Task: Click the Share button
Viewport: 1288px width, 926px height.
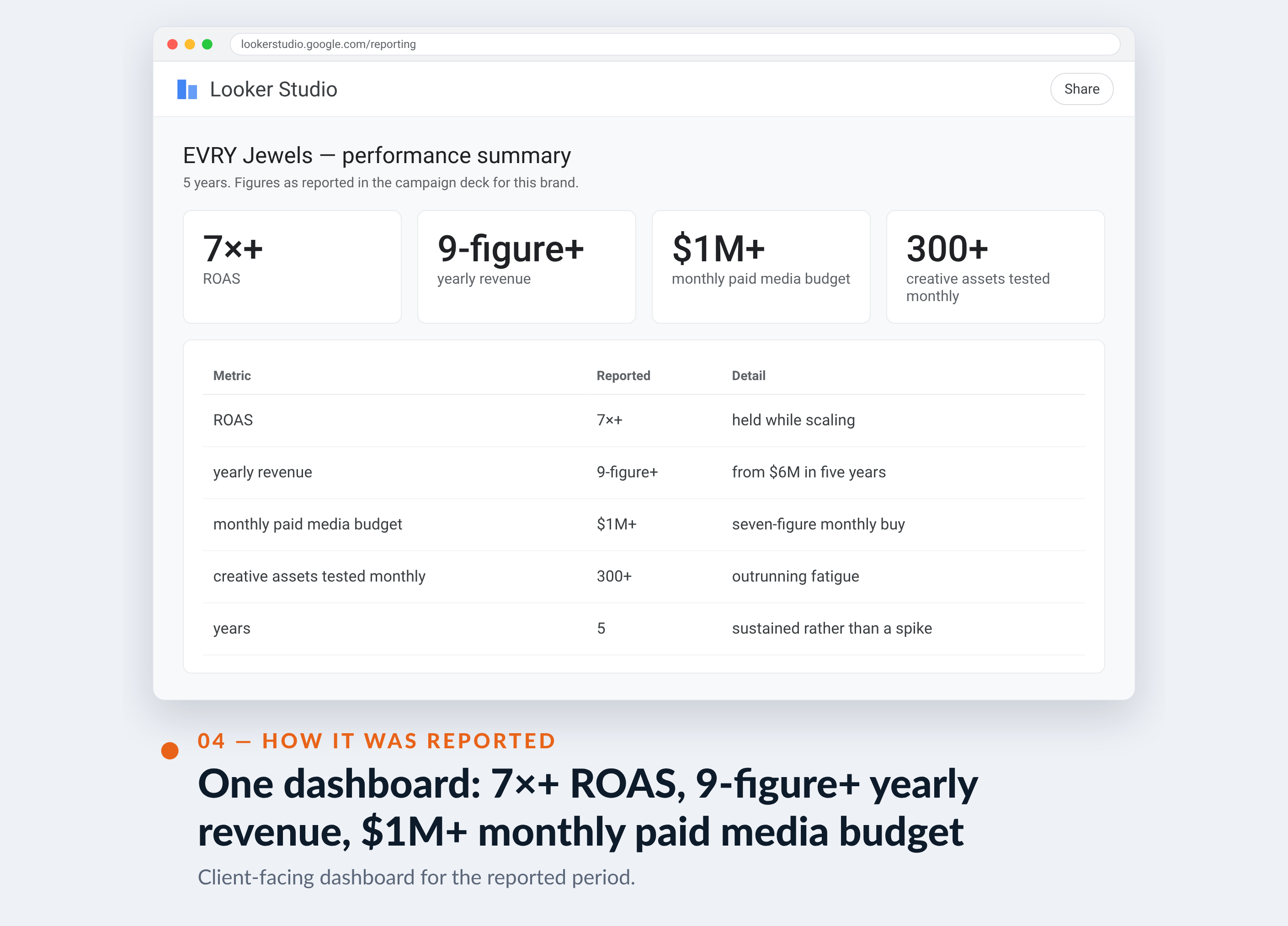Action: tap(1081, 89)
